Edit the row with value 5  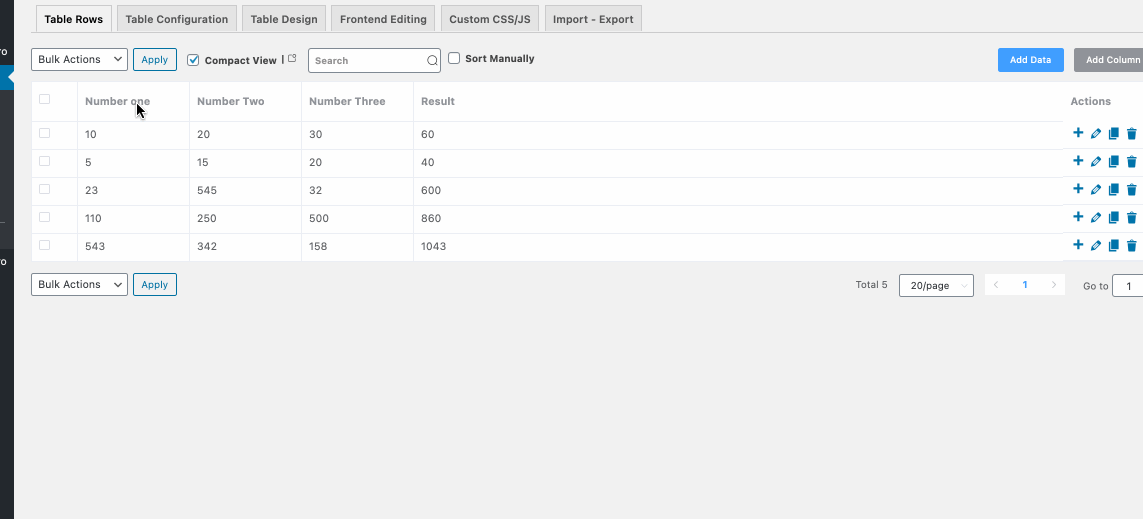[x=1096, y=161]
